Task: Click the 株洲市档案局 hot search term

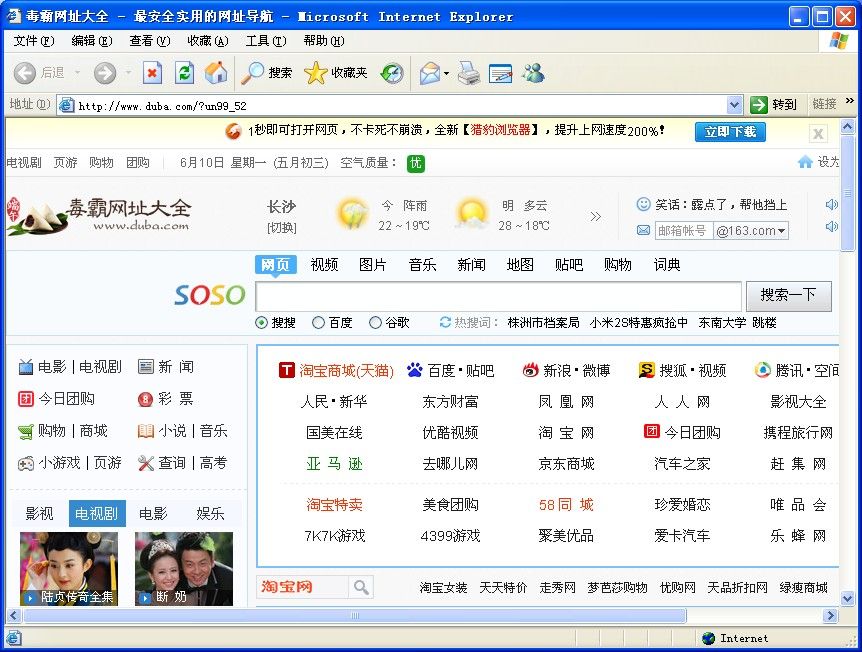Action: click(x=543, y=323)
